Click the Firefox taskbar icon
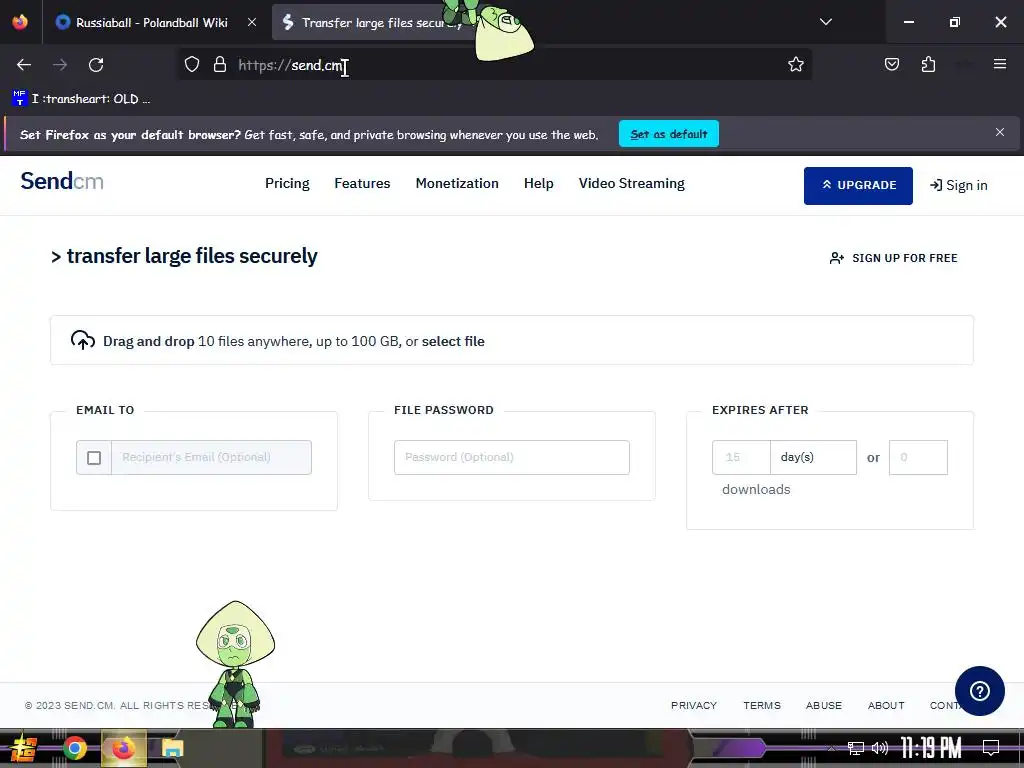The width and height of the screenshot is (1024, 768). [x=123, y=748]
